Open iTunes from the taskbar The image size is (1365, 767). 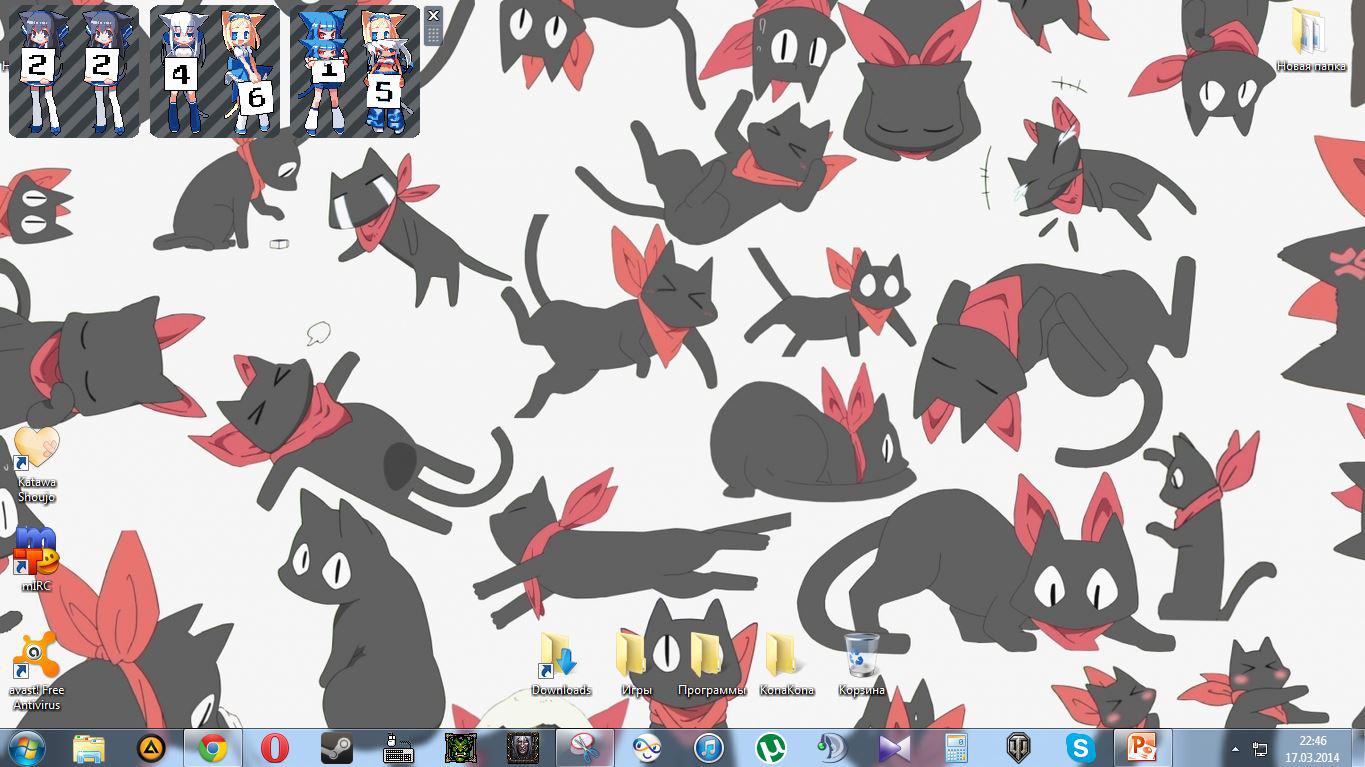(x=708, y=748)
